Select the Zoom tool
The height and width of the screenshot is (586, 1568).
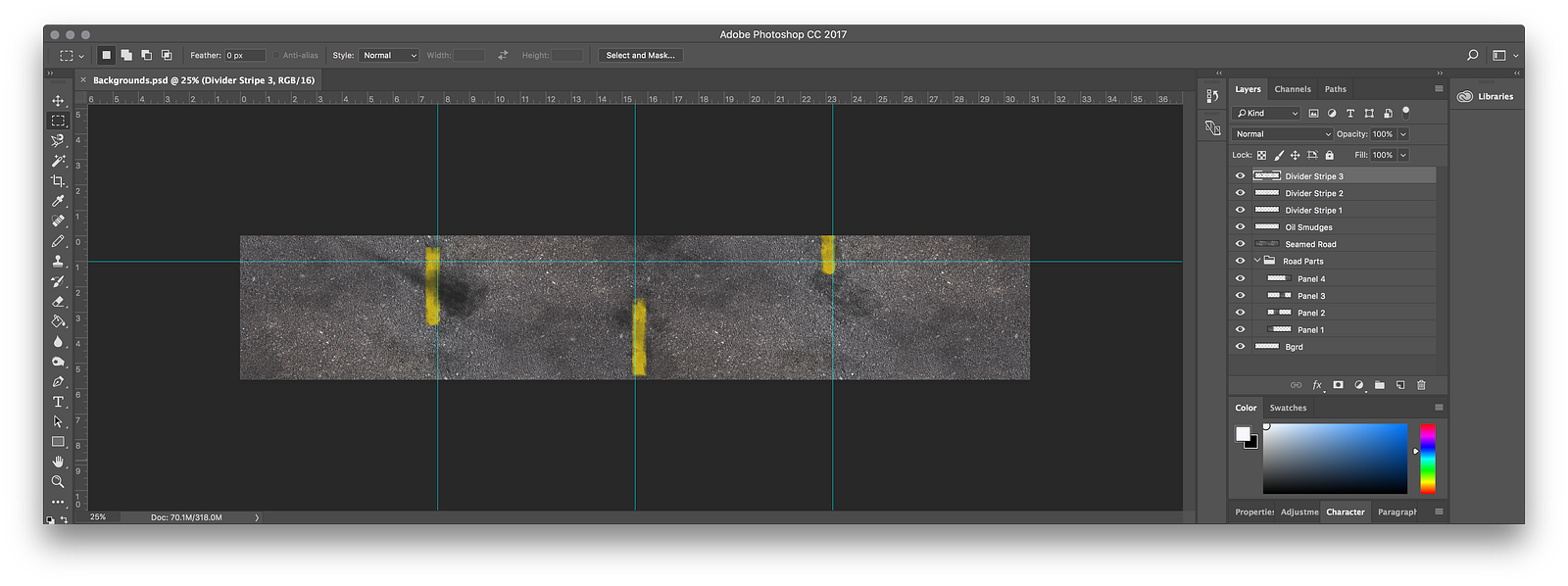tap(58, 482)
